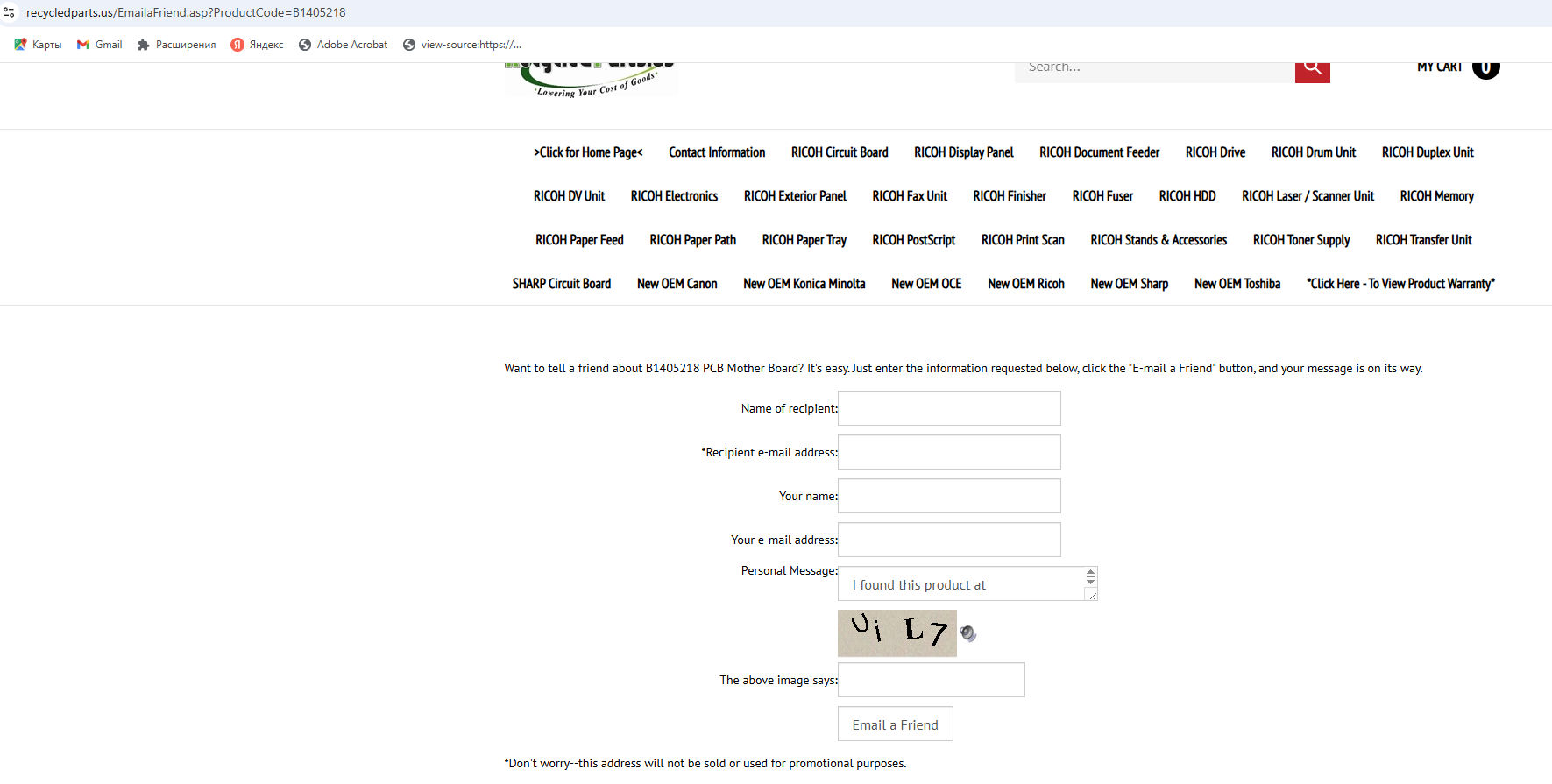
Task: Open RICOH Finisher category
Action: point(1010,196)
